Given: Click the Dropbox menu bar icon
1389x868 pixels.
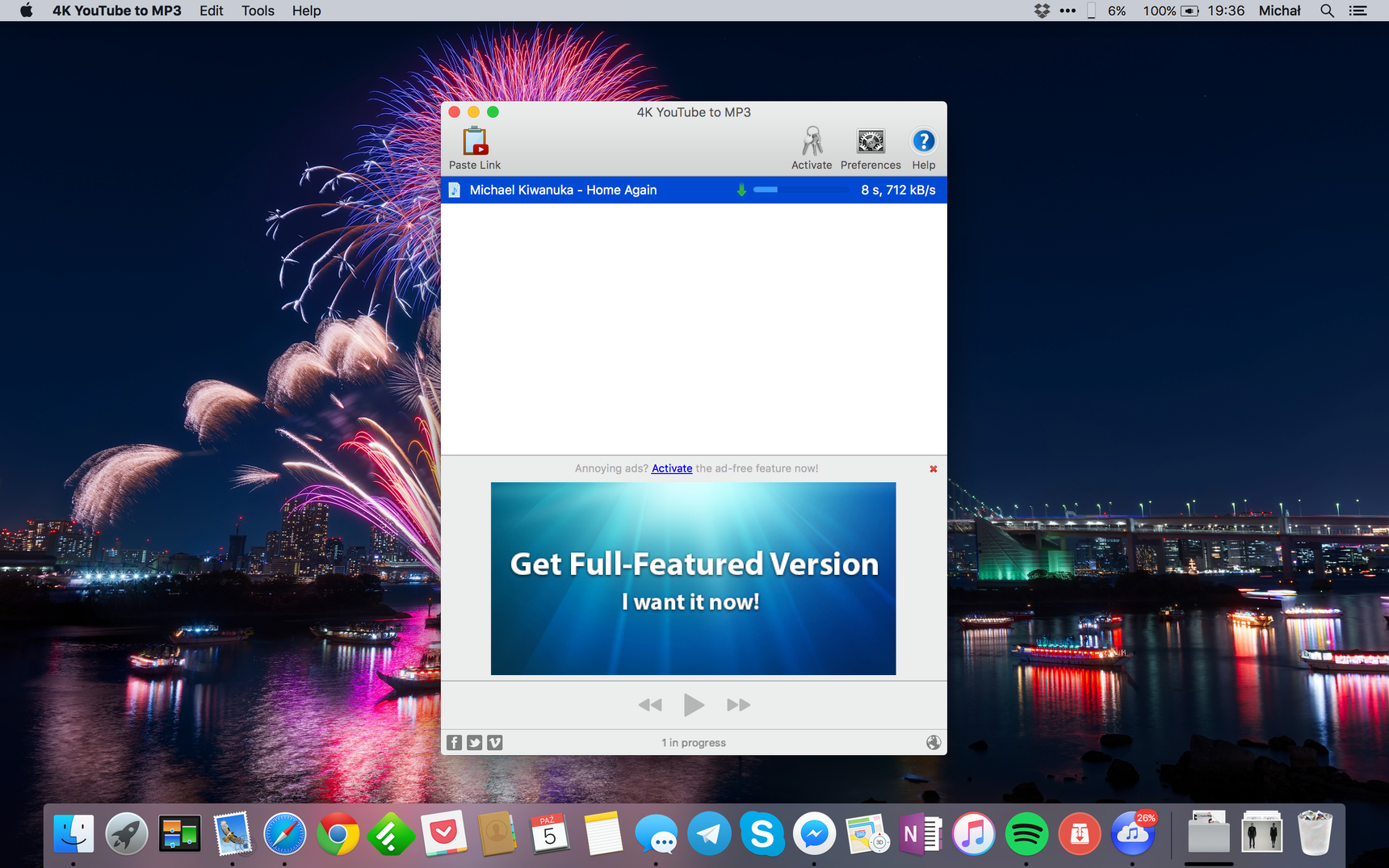Looking at the screenshot, I should click(1042, 10).
